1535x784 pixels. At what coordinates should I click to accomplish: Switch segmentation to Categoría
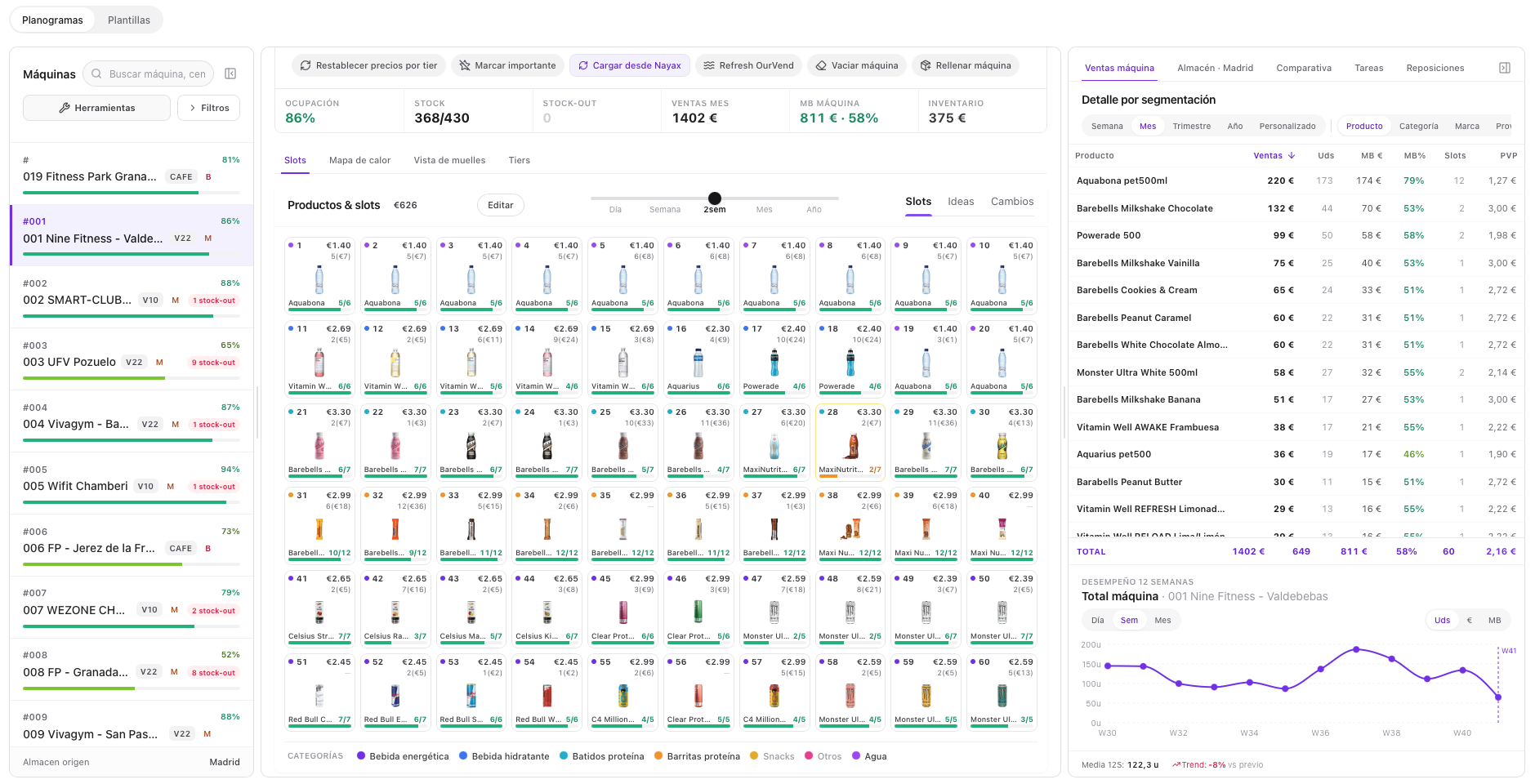(x=1418, y=126)
